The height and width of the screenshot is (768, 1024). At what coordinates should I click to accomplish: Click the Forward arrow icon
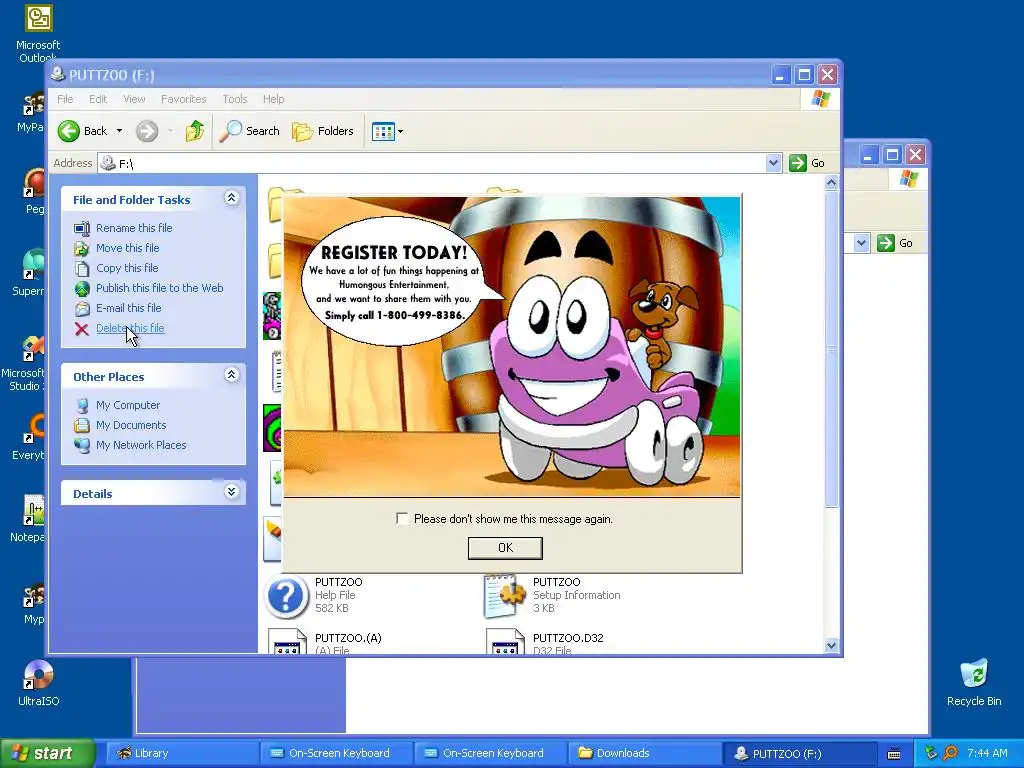[147, 131]
